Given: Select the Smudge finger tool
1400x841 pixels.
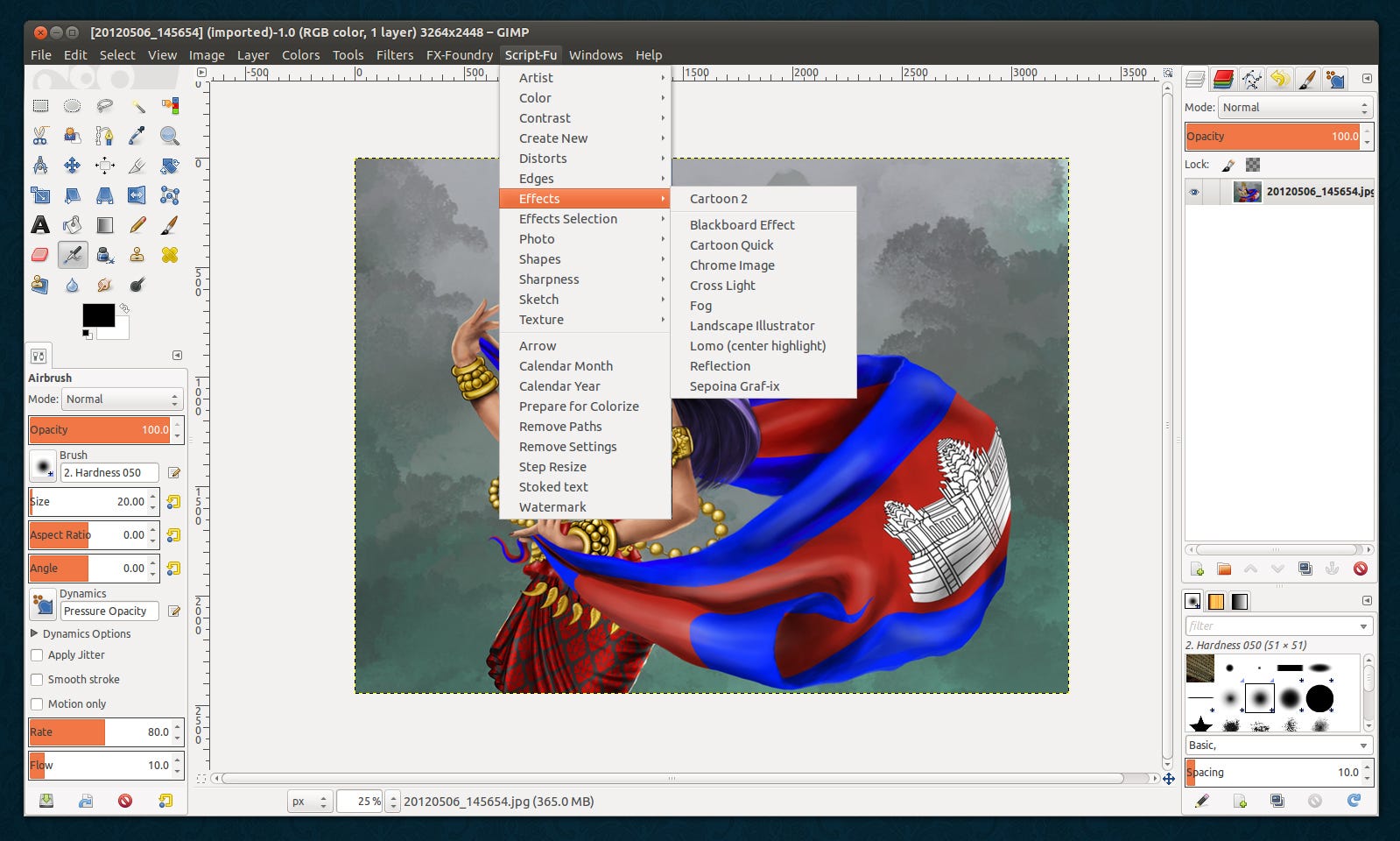Looking at the screenshot, I should (x=105, y=285).
